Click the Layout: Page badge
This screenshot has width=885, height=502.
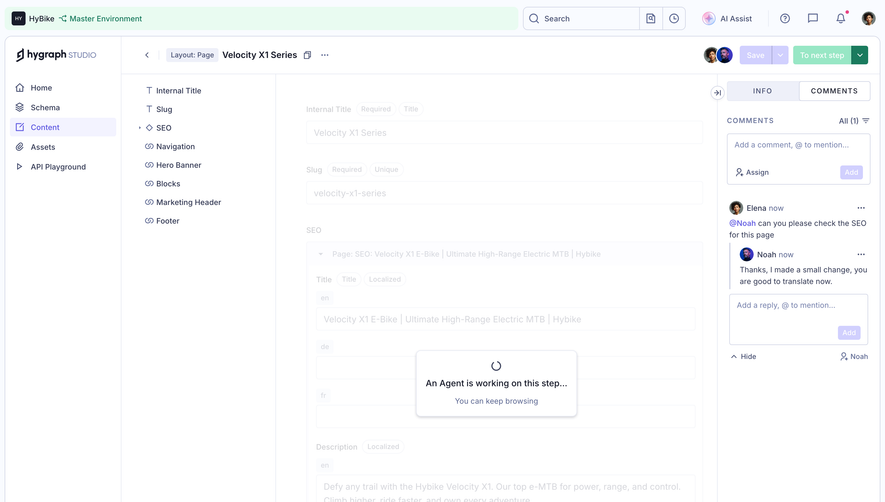pyautogui.click(x=192, y=55)
